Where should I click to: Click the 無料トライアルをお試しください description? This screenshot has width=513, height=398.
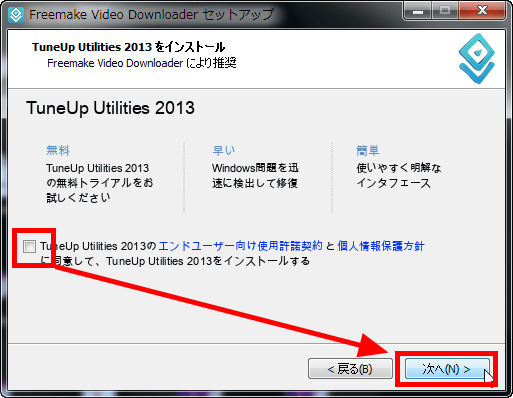pos(99,183)
